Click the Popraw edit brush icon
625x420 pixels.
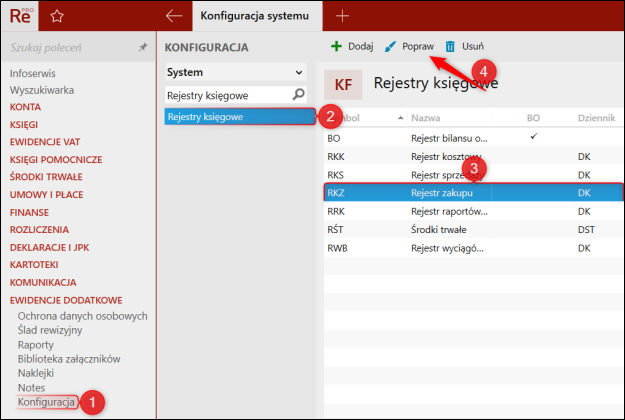click(x=390, y=46)
